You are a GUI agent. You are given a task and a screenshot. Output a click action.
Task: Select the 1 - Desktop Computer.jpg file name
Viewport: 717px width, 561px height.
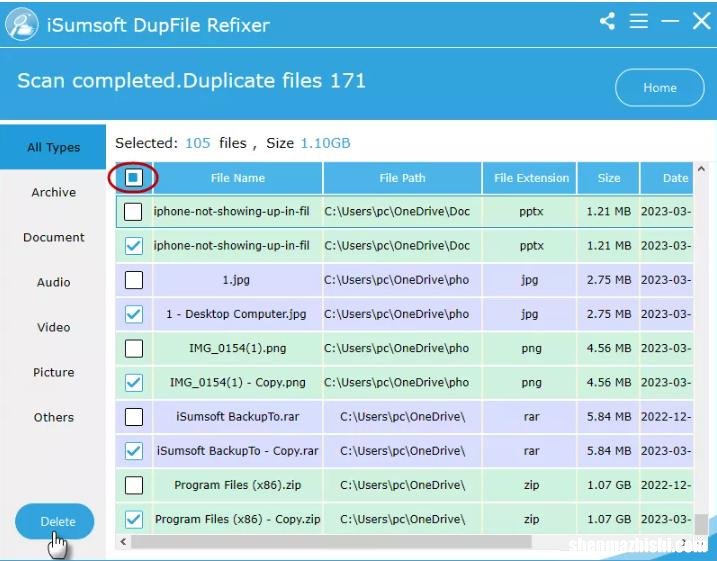click(x=236, y=314)
